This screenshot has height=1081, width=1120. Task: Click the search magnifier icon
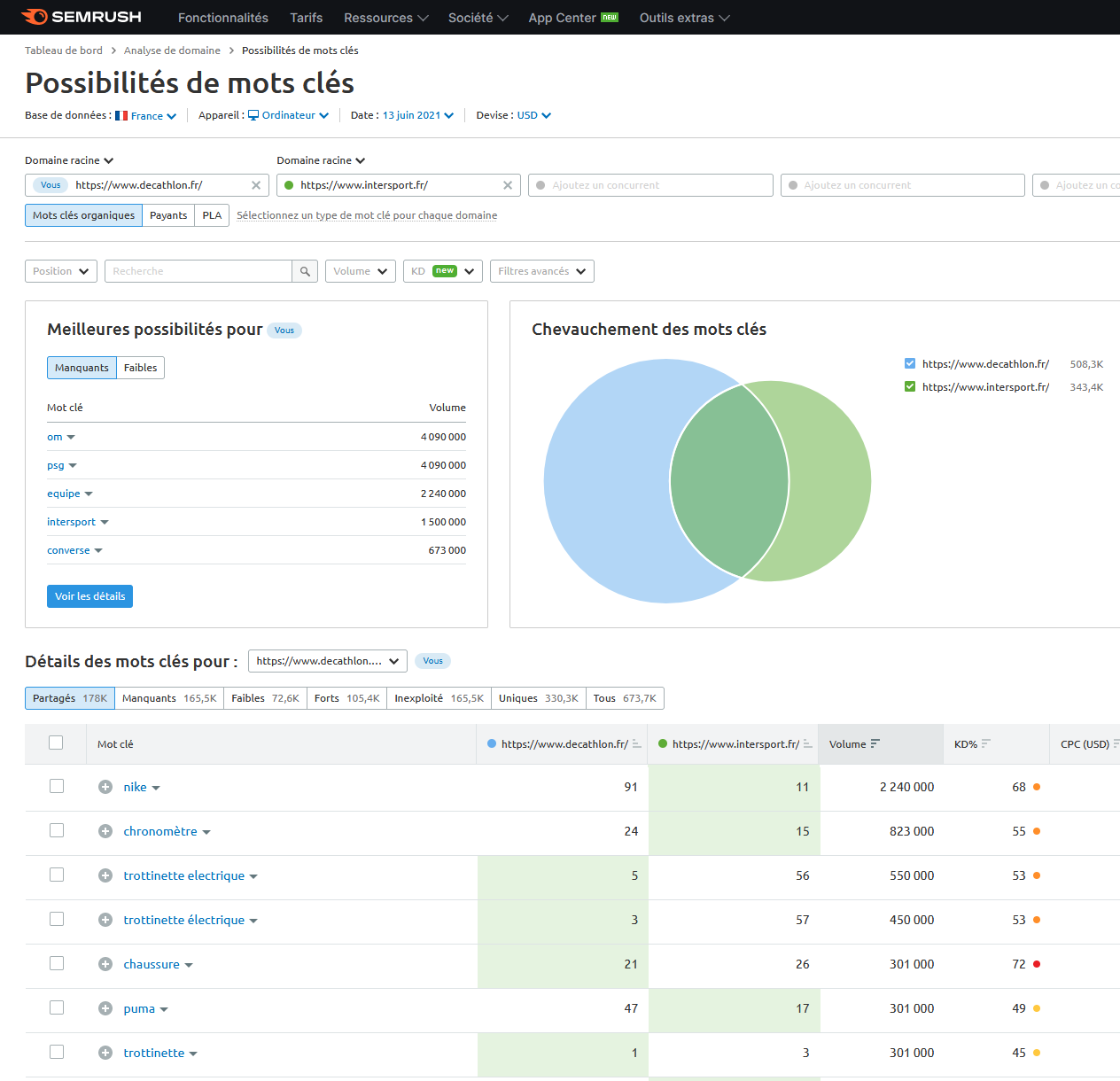click(x=305, y=271)
